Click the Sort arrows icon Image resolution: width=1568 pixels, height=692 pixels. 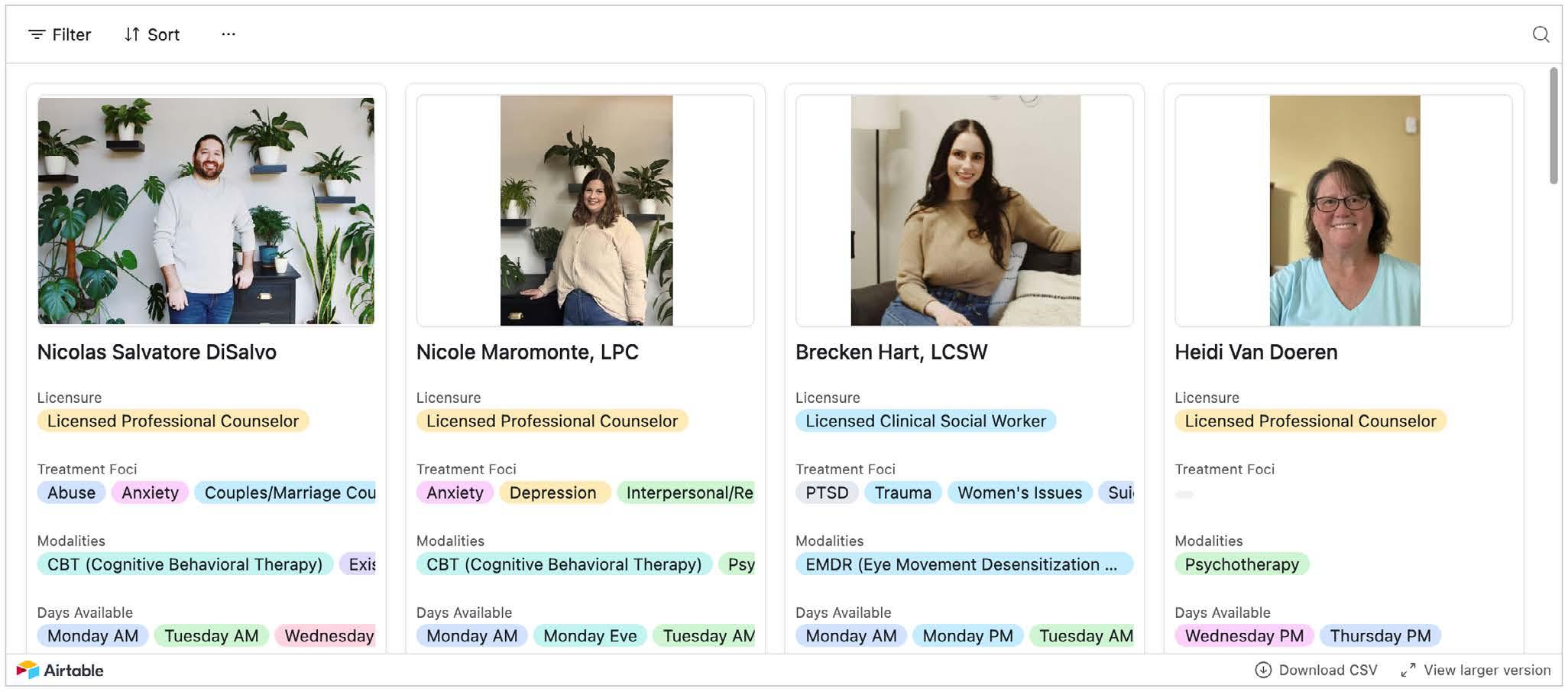132,34
